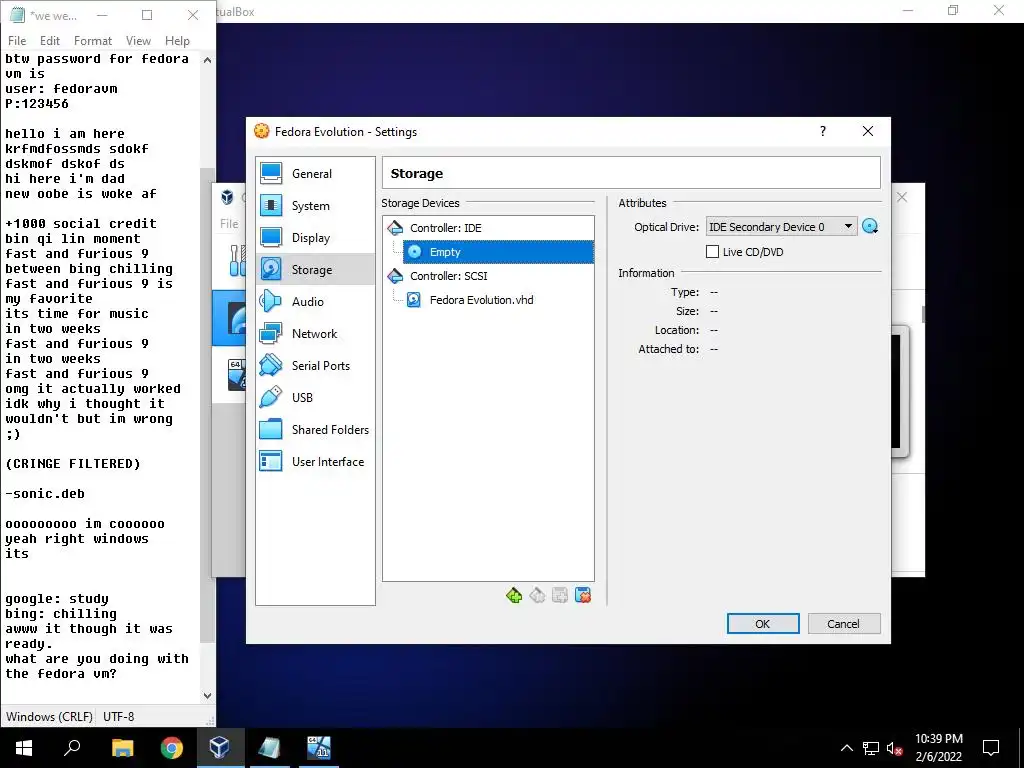The height and width of the screenshot is (768, 1024).
Task: Confirm settings with OK button
Action: (x=763, y=624)
